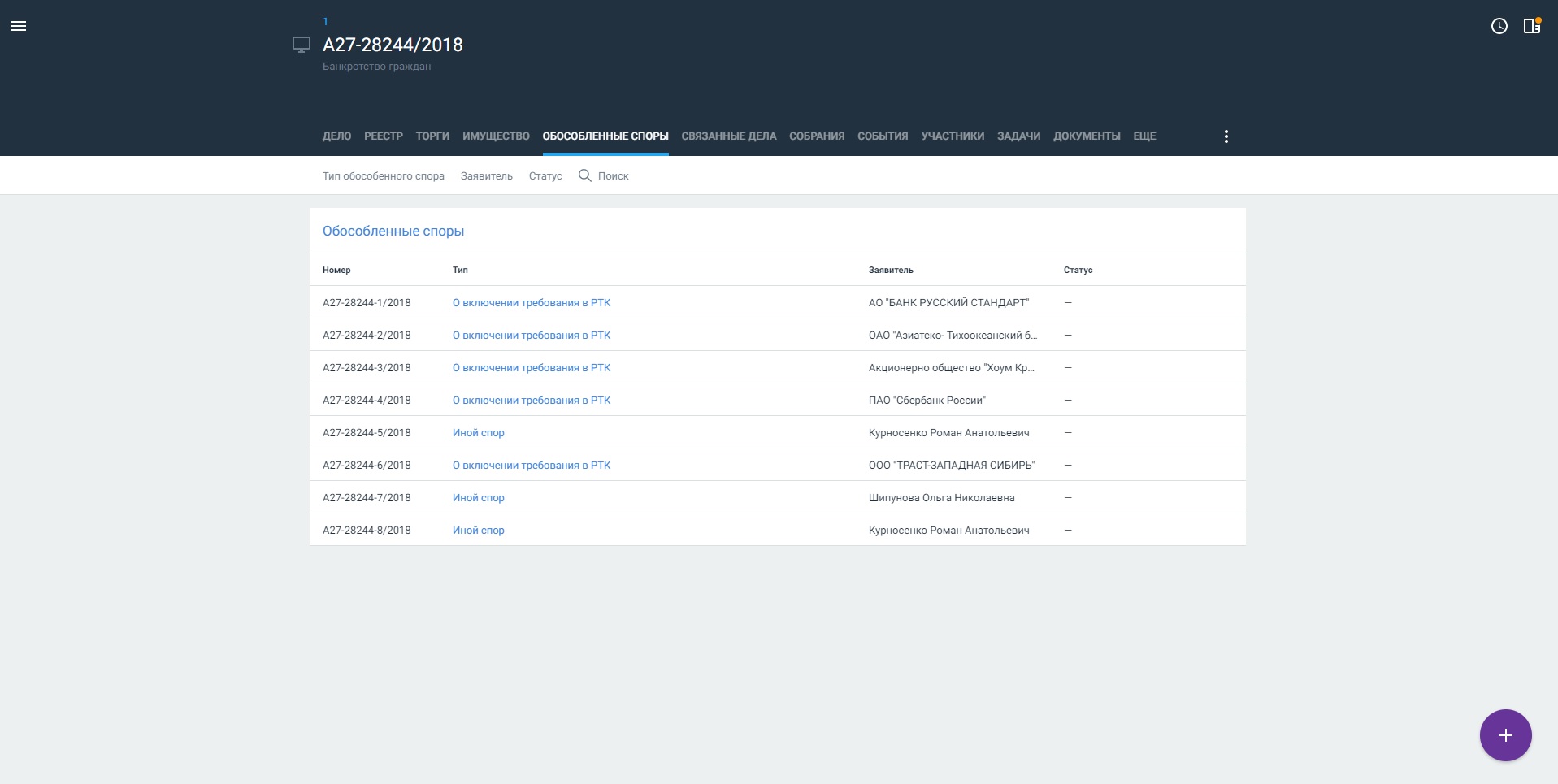This screenshot has height=784, width=1558.
Task: Click the Тип column header
Action: point(460,270)
